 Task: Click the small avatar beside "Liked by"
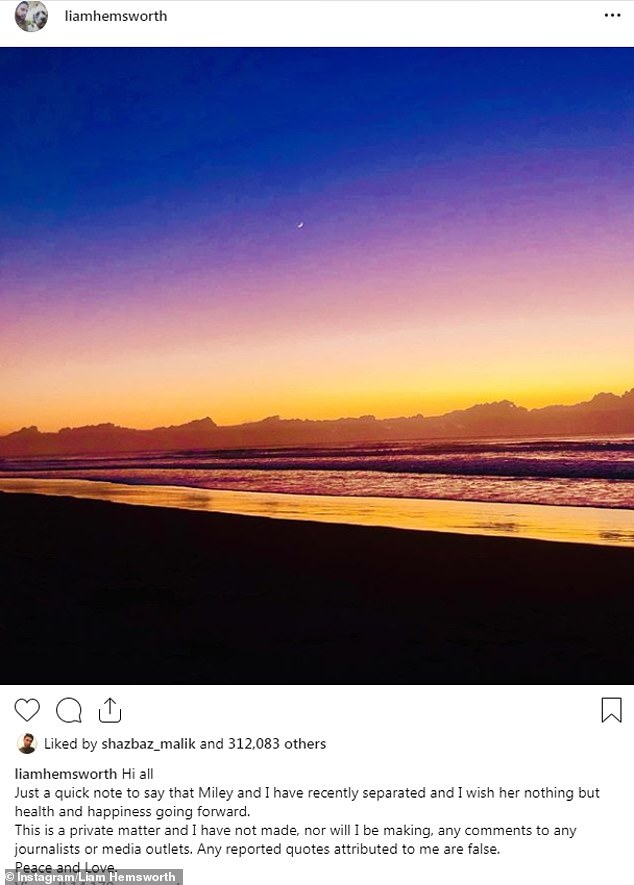(27, 744)
